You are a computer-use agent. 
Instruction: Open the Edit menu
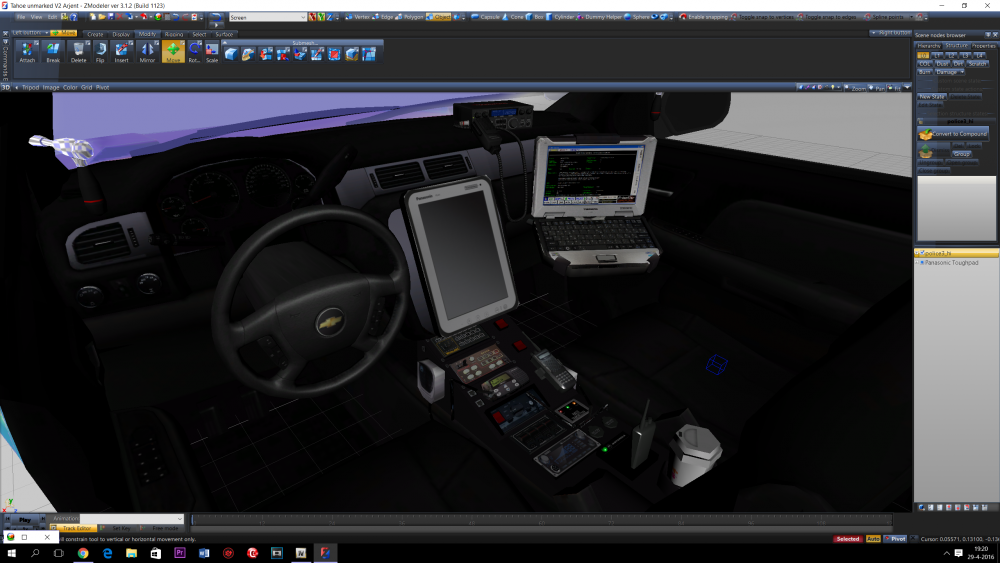[x=52, y=17]
